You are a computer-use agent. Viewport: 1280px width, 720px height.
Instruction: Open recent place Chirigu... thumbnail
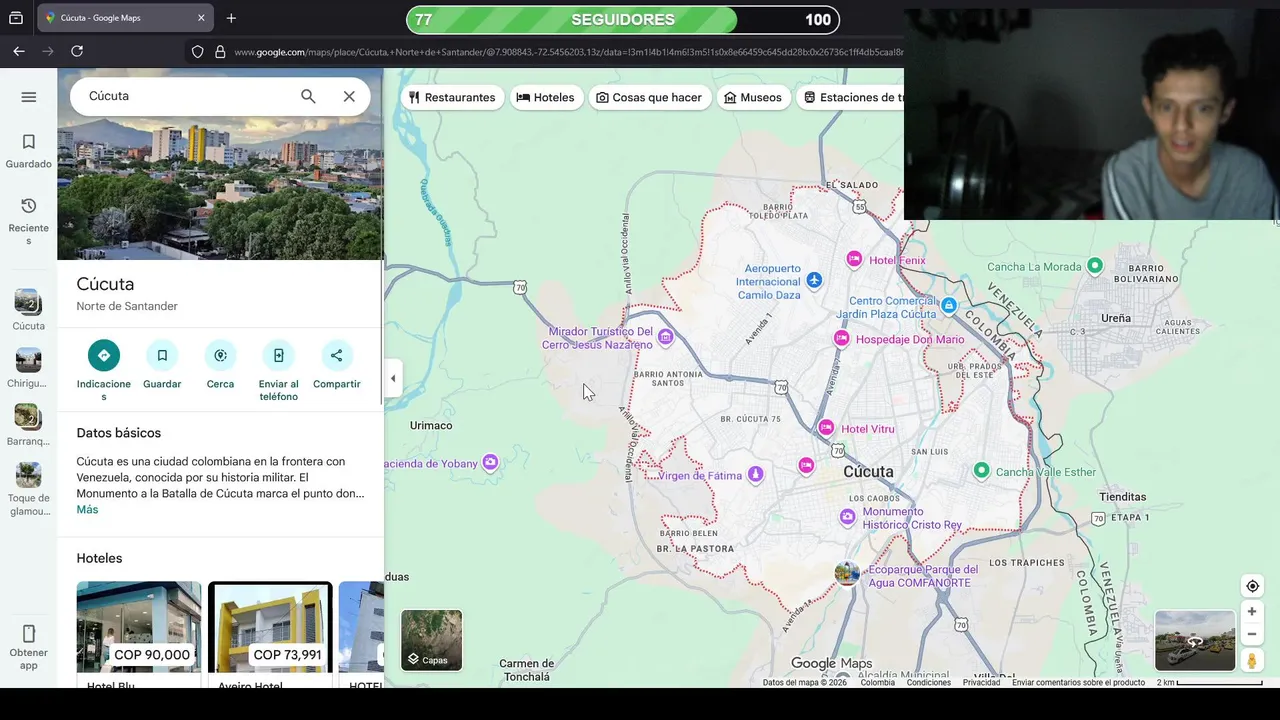(x=28, y=359)
